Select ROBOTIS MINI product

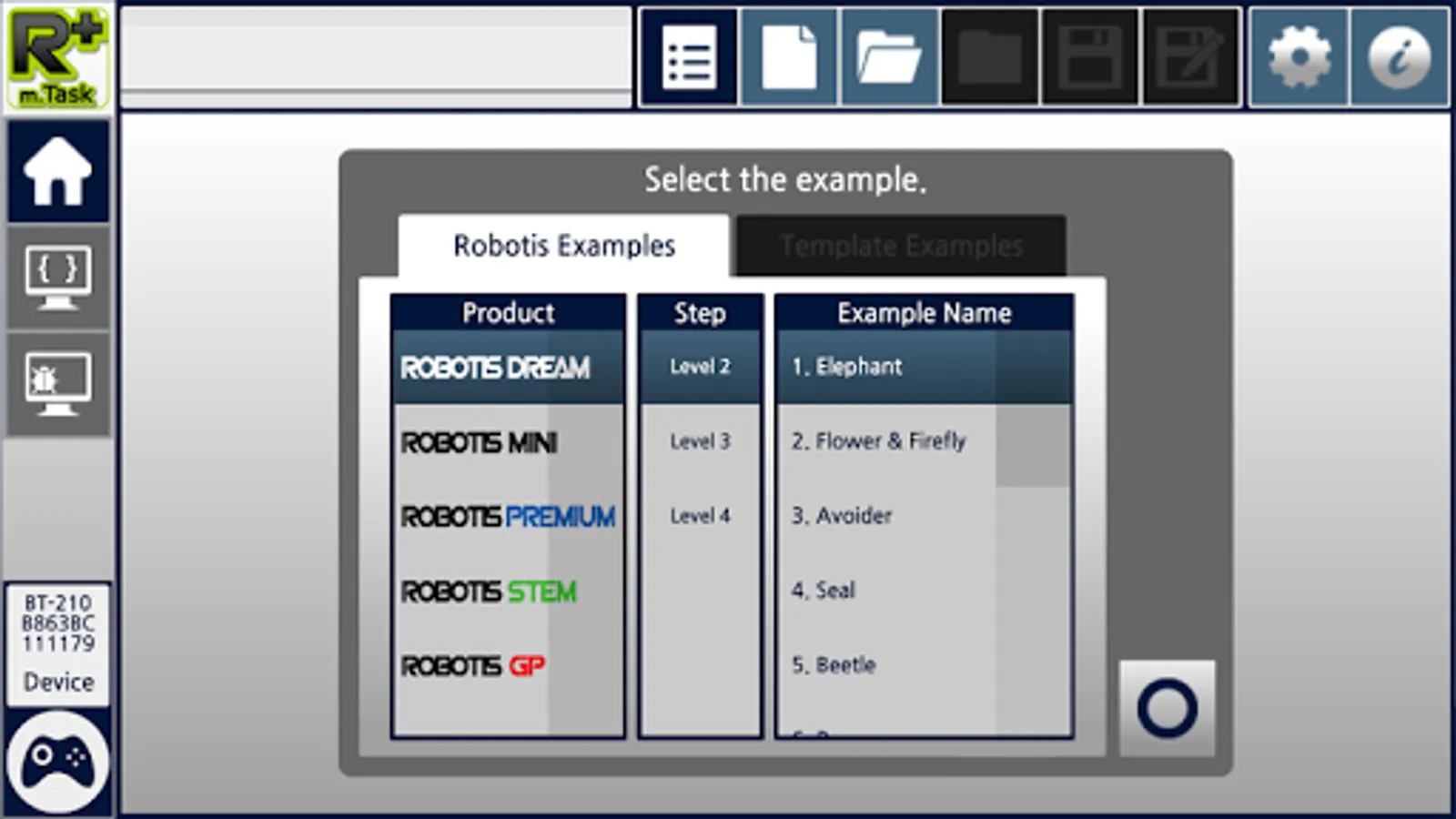coord(508,442)
